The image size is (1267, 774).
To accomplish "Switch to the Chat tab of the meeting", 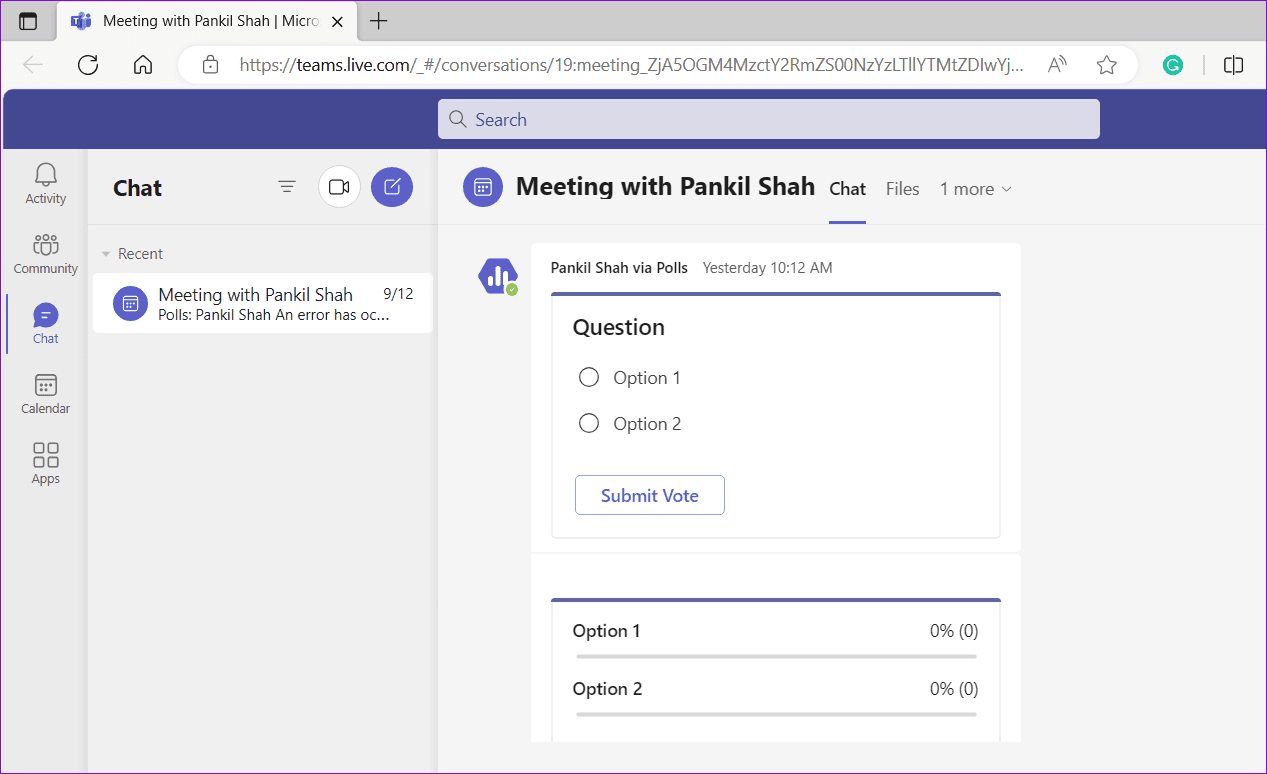I will [847, 189].
